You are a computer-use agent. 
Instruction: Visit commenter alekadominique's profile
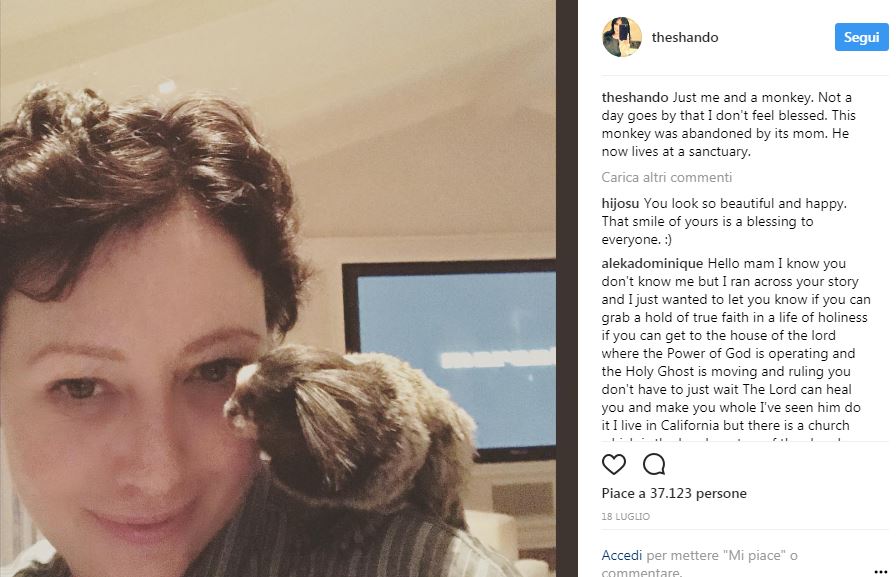tap(652, 263)
